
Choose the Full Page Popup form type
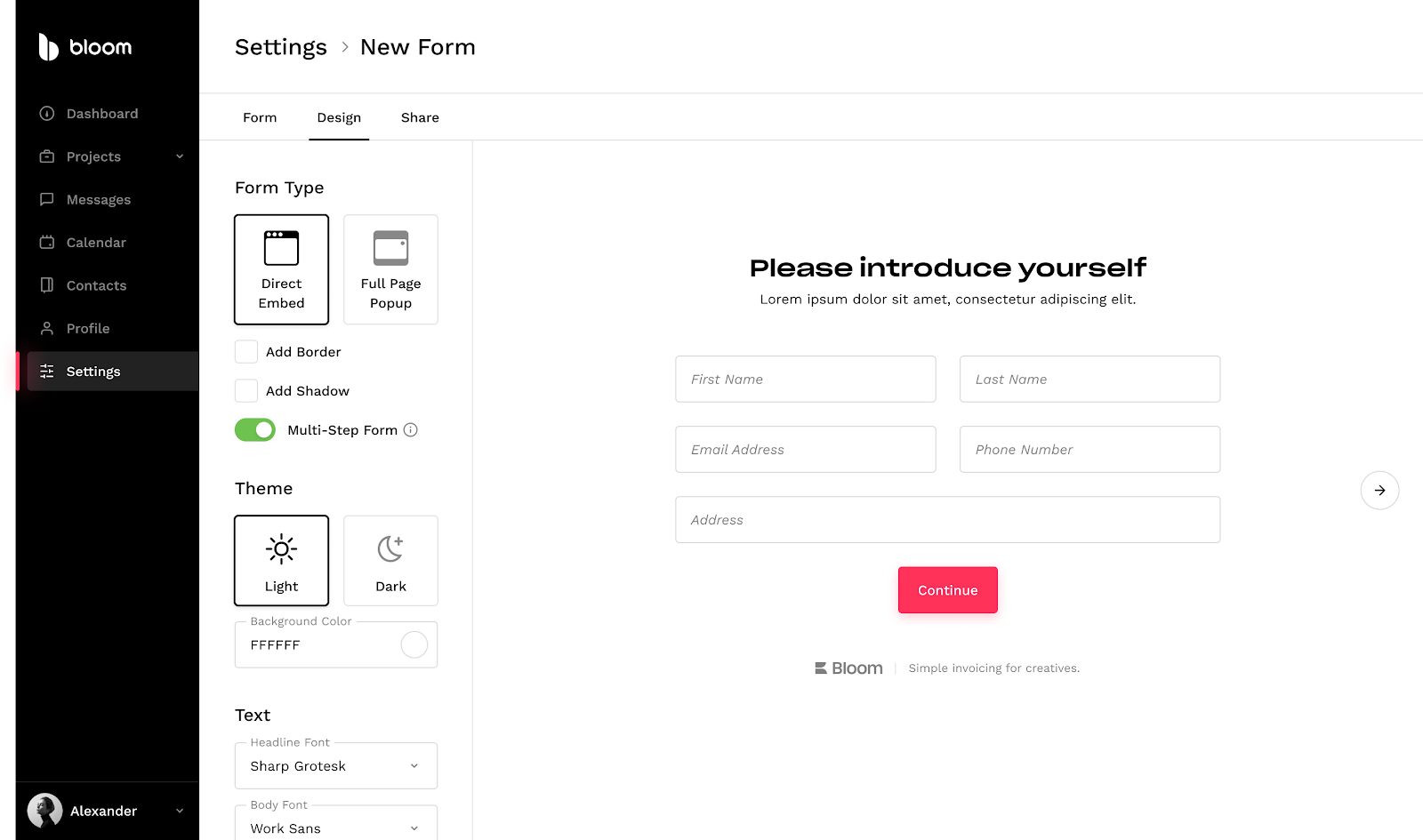[x=390, y=269]
